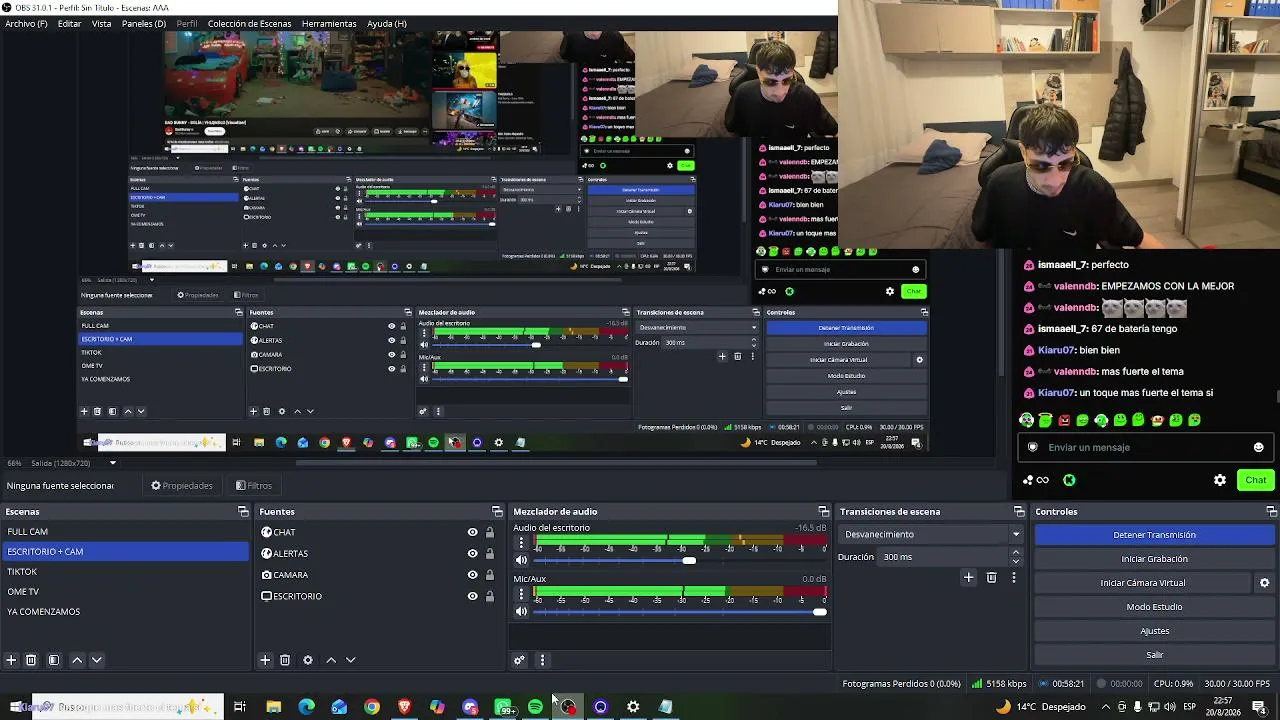Screen dimensions: 1280x720
Task: Click Iniciar Cámara Virtual button
Action: click(1143, 583)
